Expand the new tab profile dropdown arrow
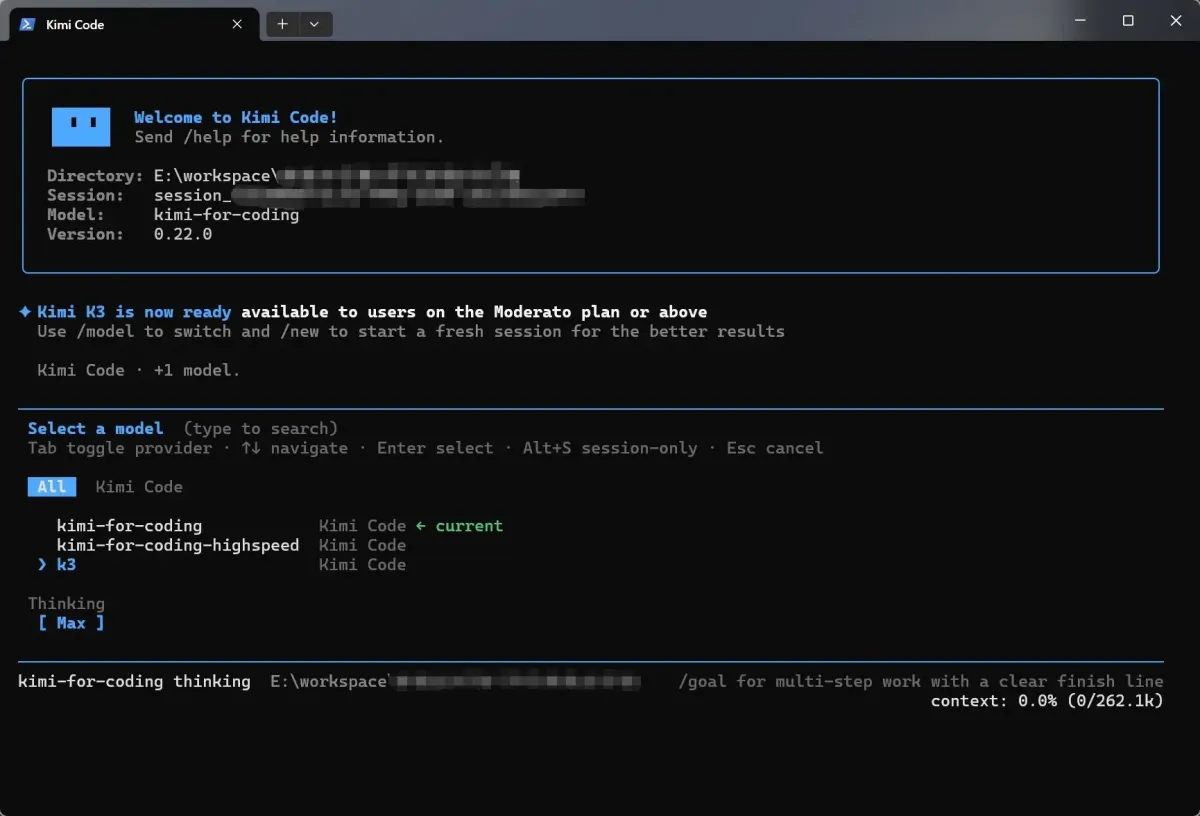Screen dimensions: 1200x816 (314, 24)
